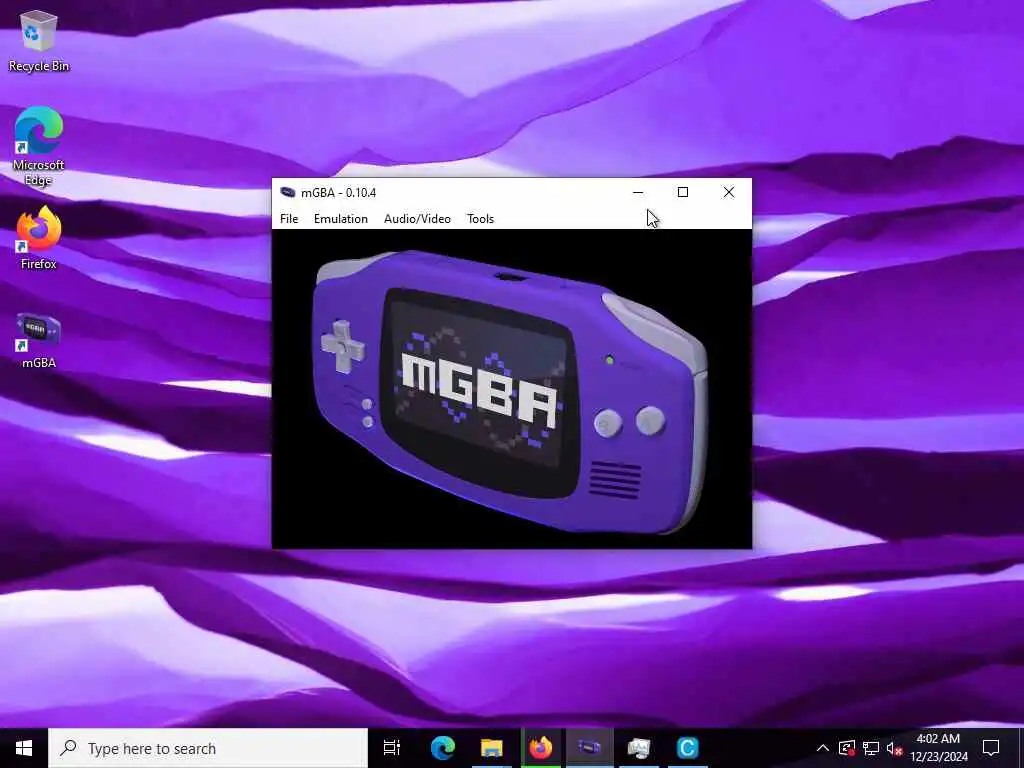Open File Explorer from the taskbar
The image size is (1024, 768).
tap(491, 748)
